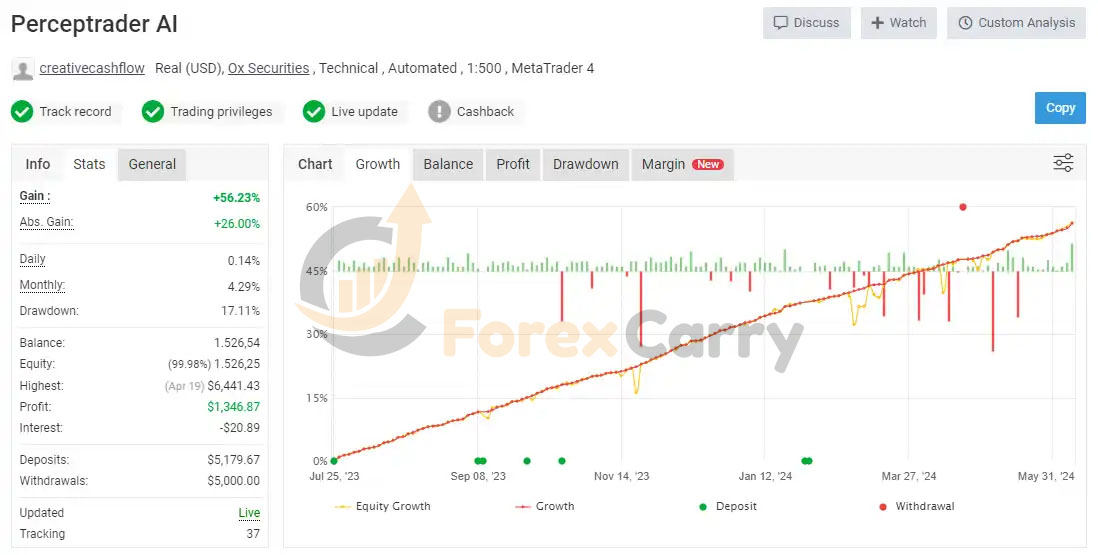Click the -$20.89 interest value
This screenshot has height=555, width=1098.
point(239,428)
